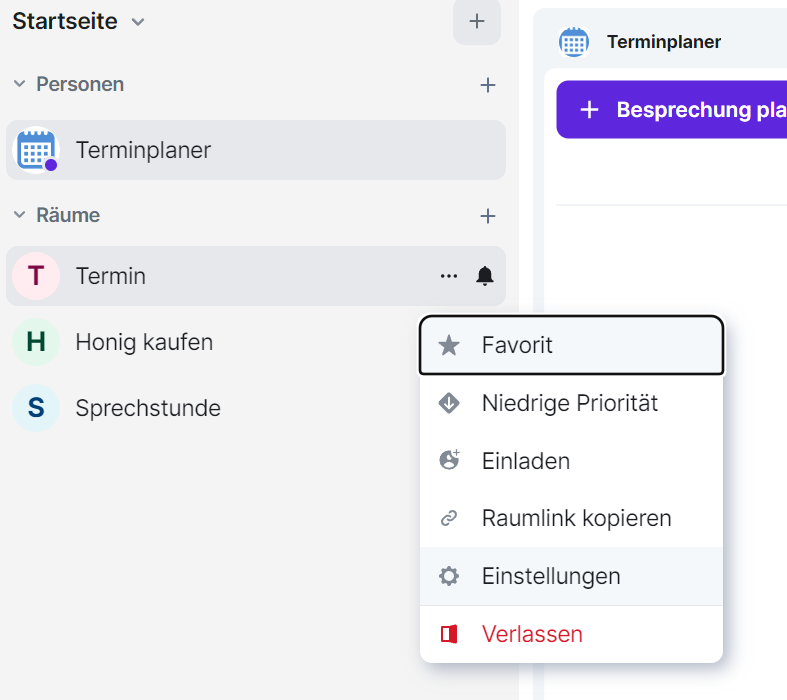Mark room as Favorit

[571, 345]
